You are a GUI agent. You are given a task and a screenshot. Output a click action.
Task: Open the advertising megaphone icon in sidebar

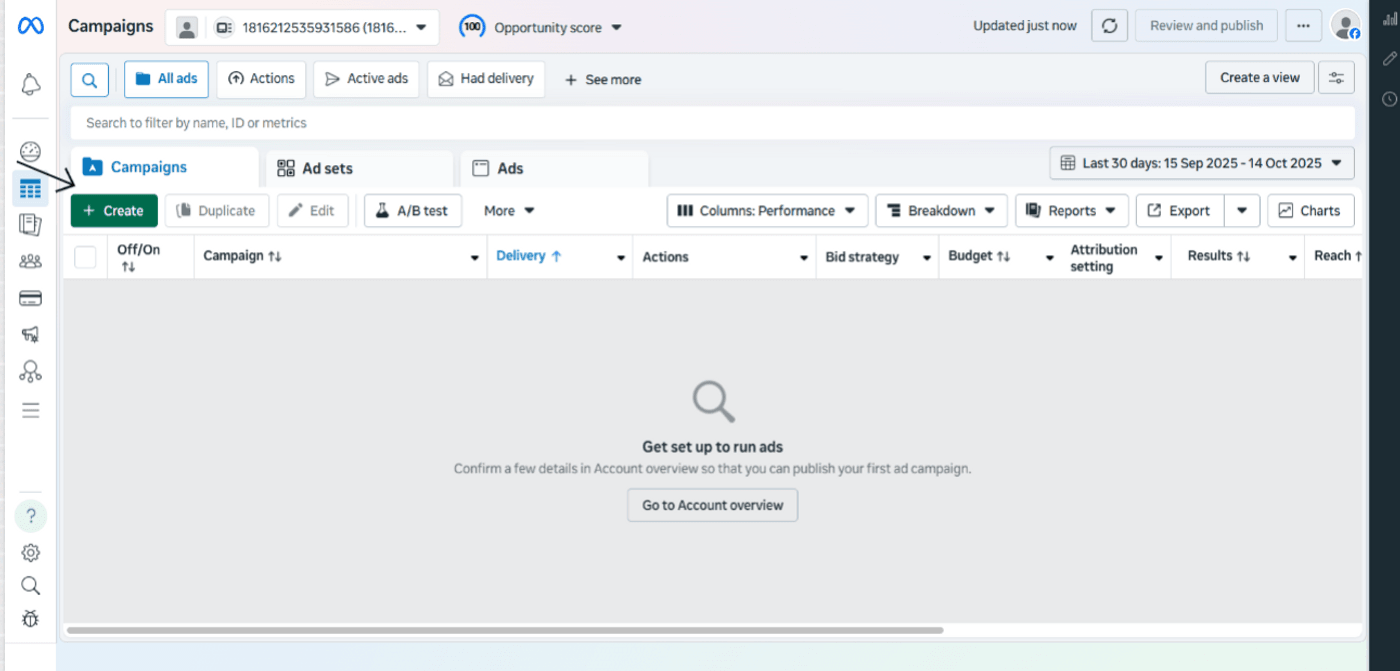pyautogui.click(x=31, y=335)
